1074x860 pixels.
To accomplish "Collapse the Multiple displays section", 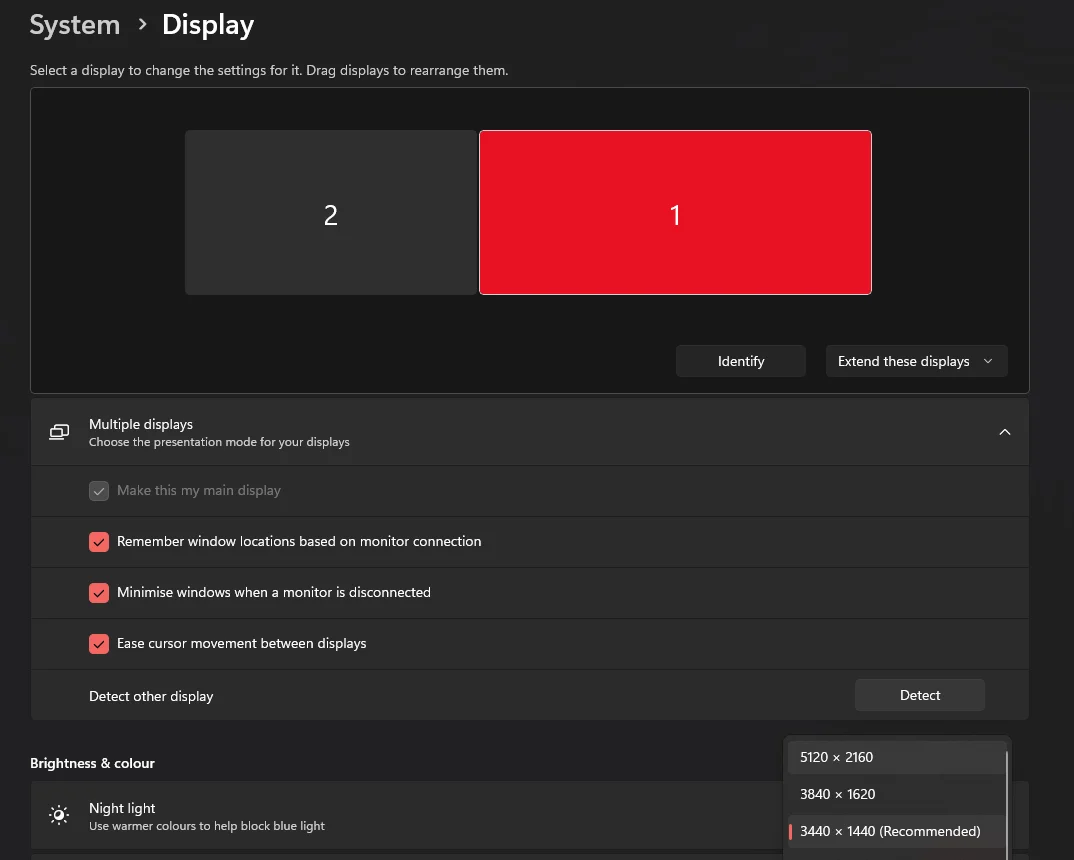I will pyautogui.click(x=1005, y=432).
